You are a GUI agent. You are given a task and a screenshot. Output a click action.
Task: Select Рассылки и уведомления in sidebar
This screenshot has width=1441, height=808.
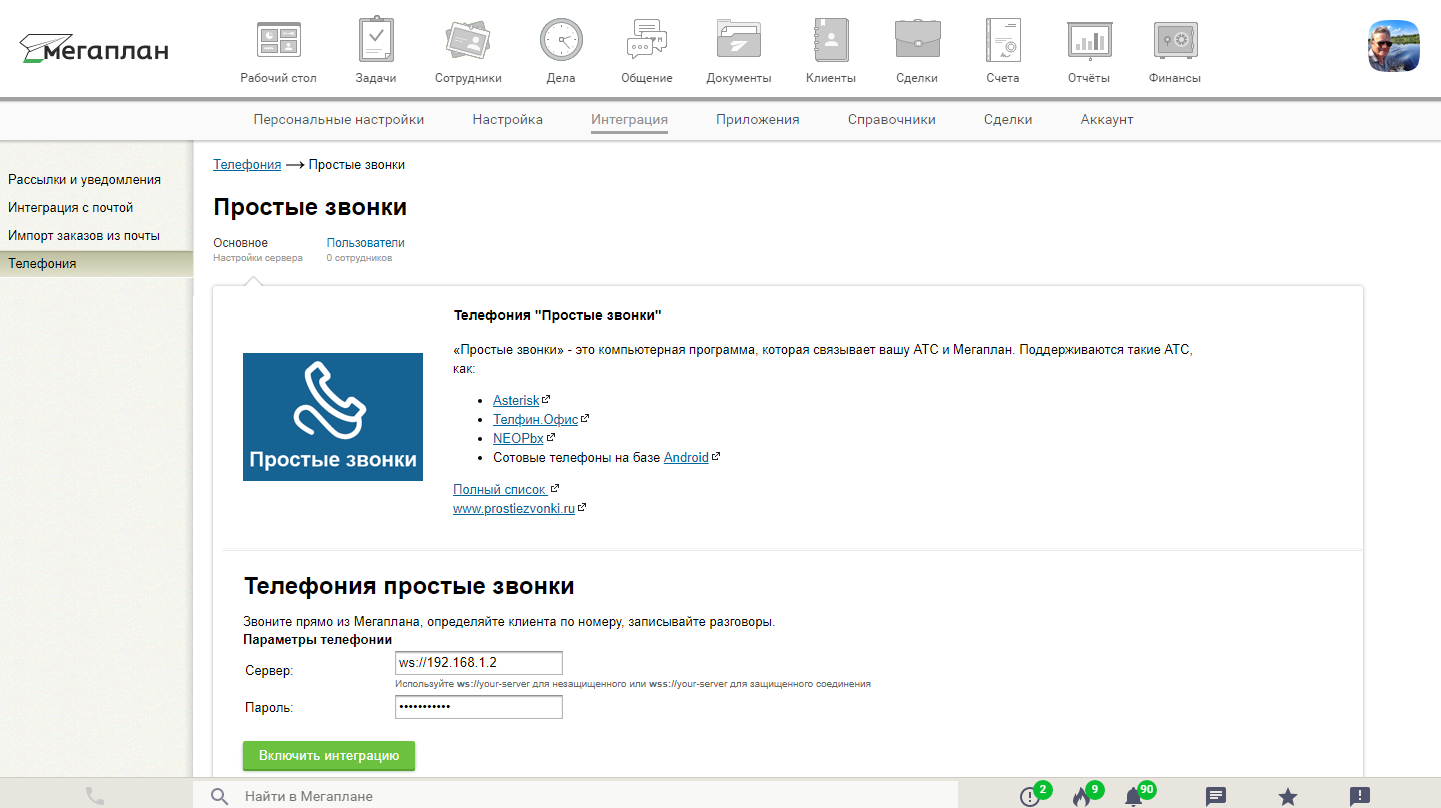85,179
